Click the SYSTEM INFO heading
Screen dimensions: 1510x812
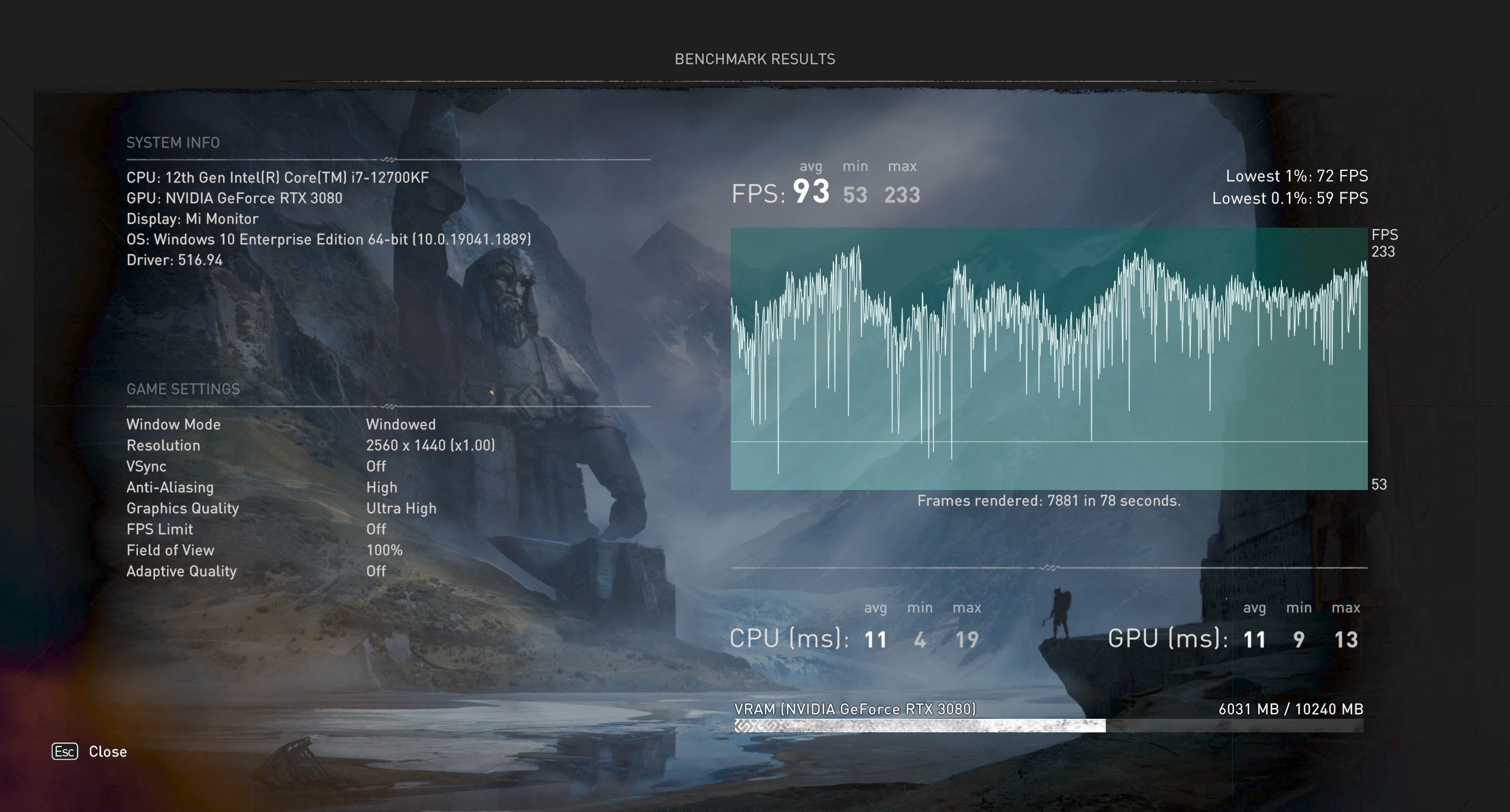(x=173, y=143)
